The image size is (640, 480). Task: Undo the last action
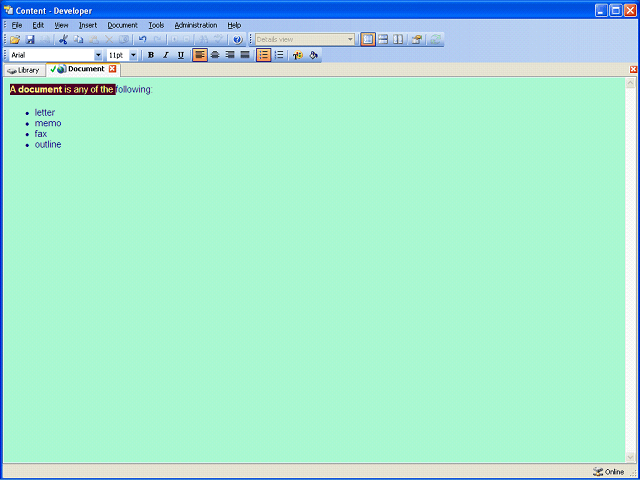pyautogui.click(x=142, y=40)
